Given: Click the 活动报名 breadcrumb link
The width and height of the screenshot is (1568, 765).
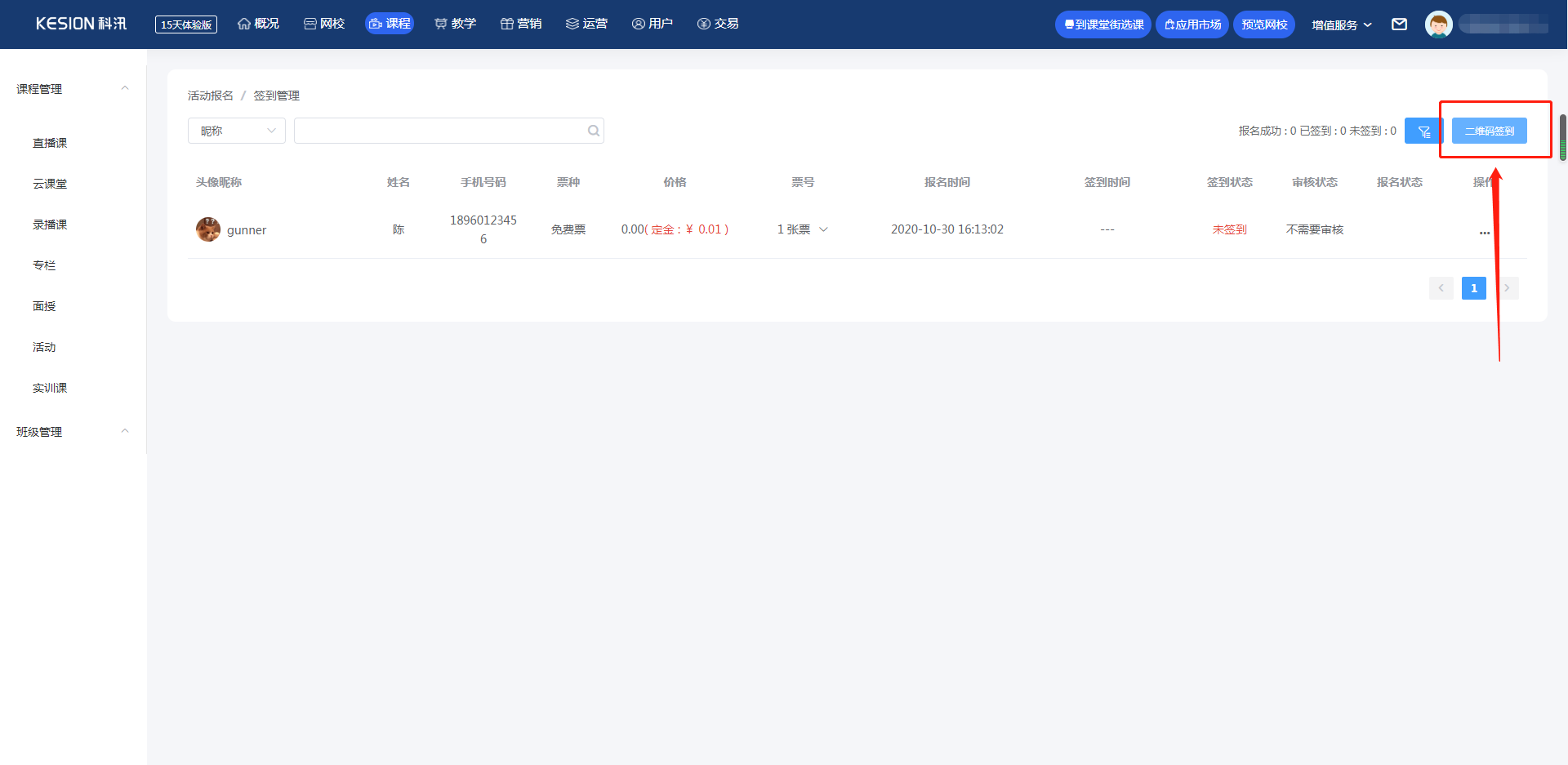Looking at the screenshot, I should pyautogui.click(x=211, y=96).
